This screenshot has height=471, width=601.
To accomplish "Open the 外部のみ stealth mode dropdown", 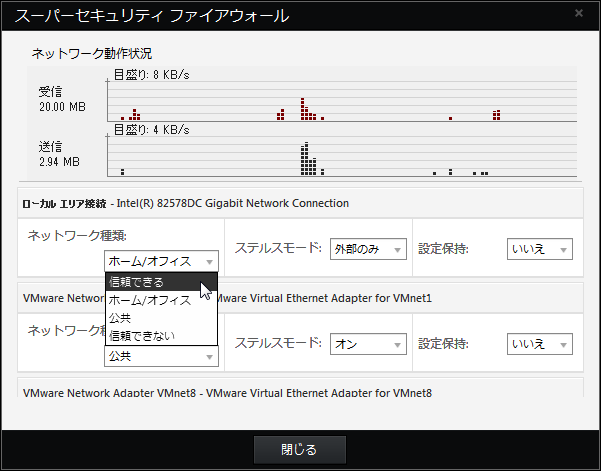I will point(367,249).
